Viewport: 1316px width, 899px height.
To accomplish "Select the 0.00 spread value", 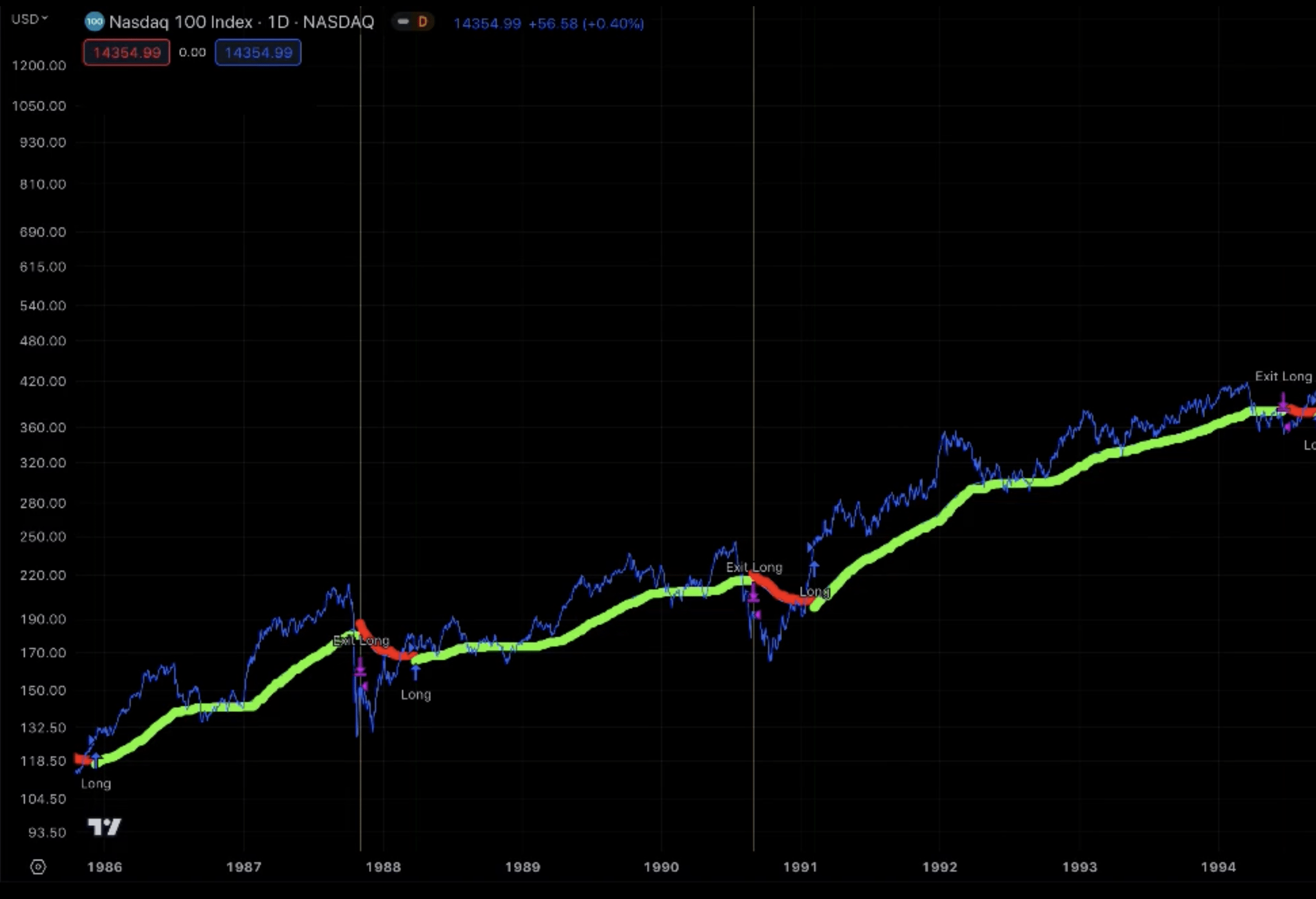I will [x=193, y=53].
